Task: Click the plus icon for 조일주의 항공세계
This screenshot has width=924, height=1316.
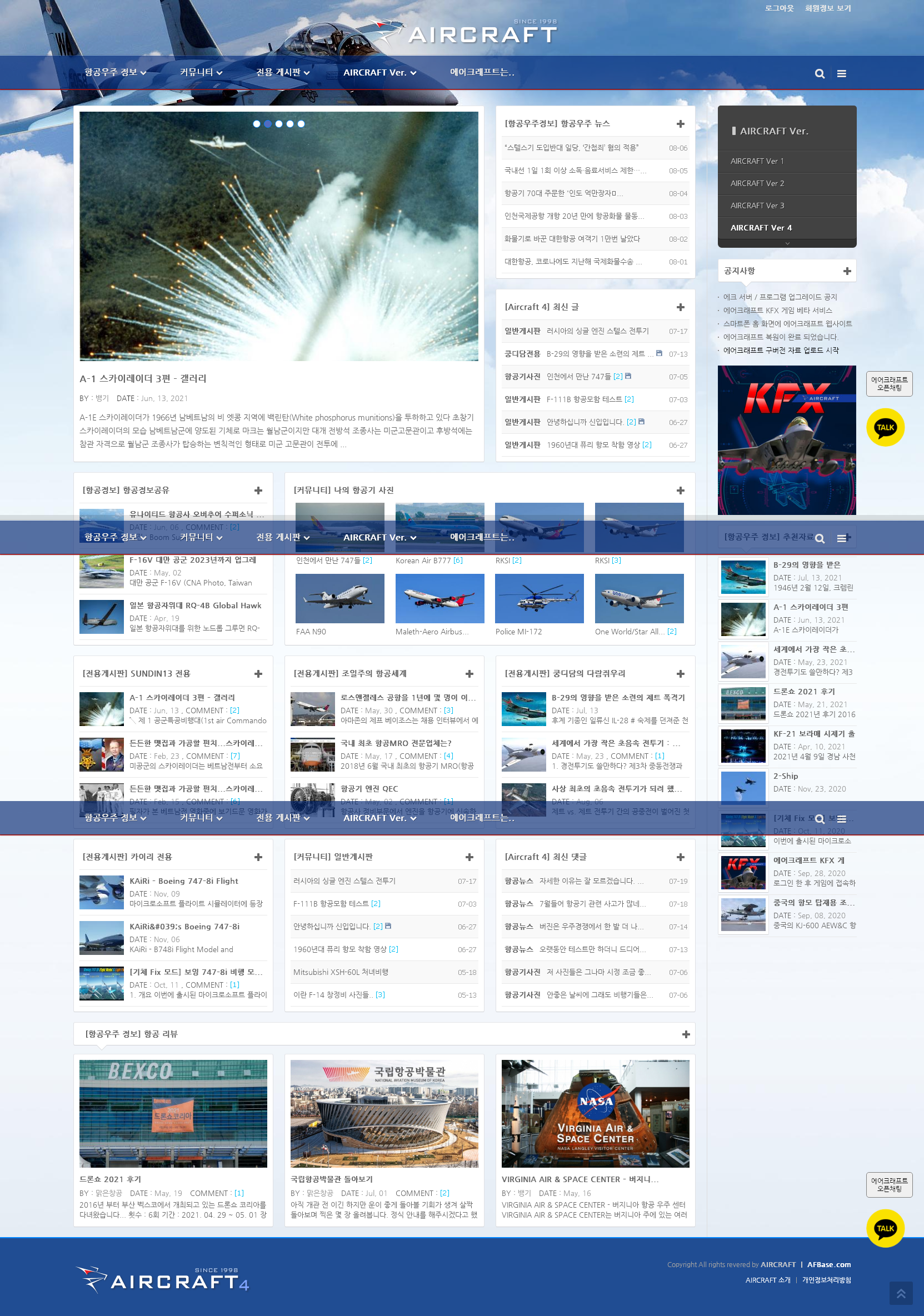Action: click(x=469, y=674)
